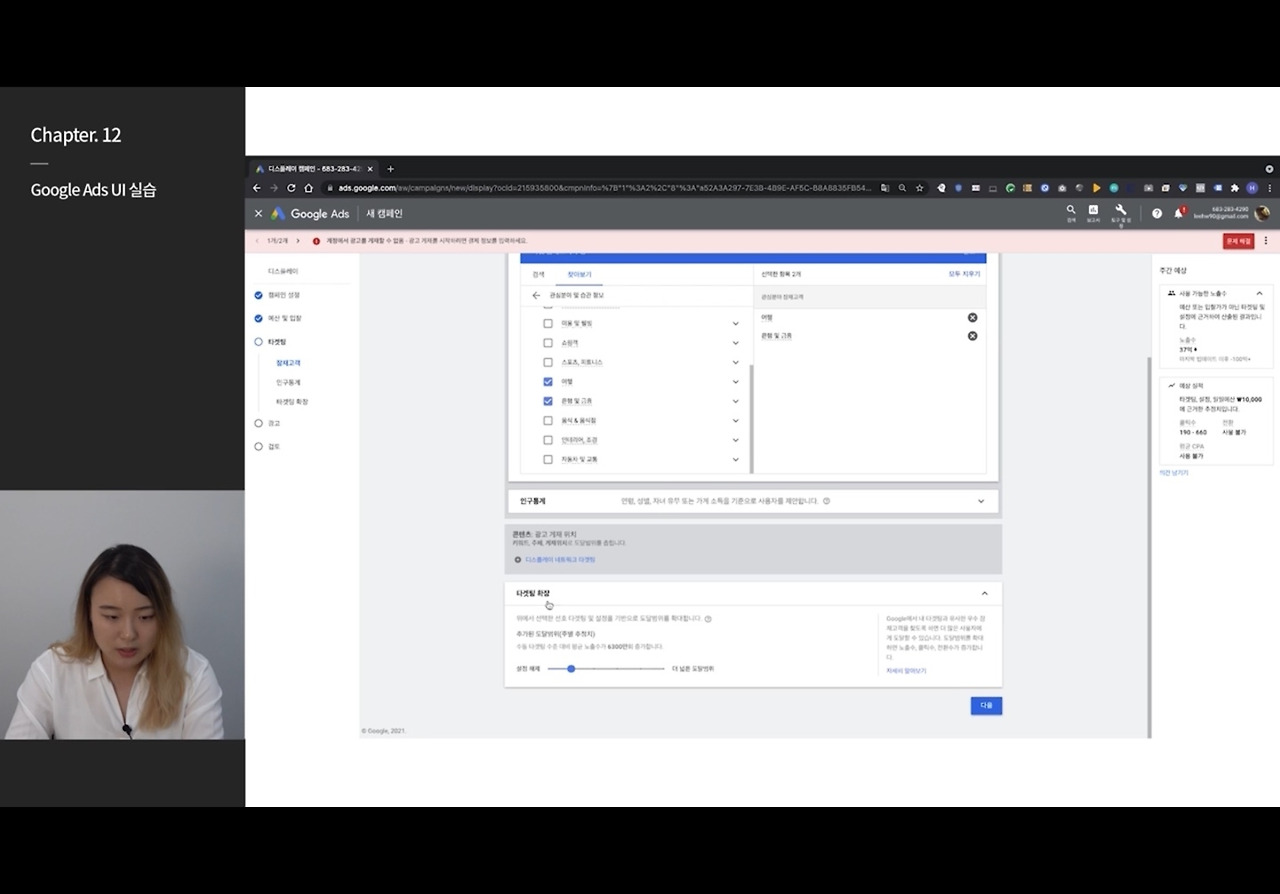Select the 찾아보기 tab
Image resolution: width=1280 pixels, height=894 pixels.
pos(579,274)
